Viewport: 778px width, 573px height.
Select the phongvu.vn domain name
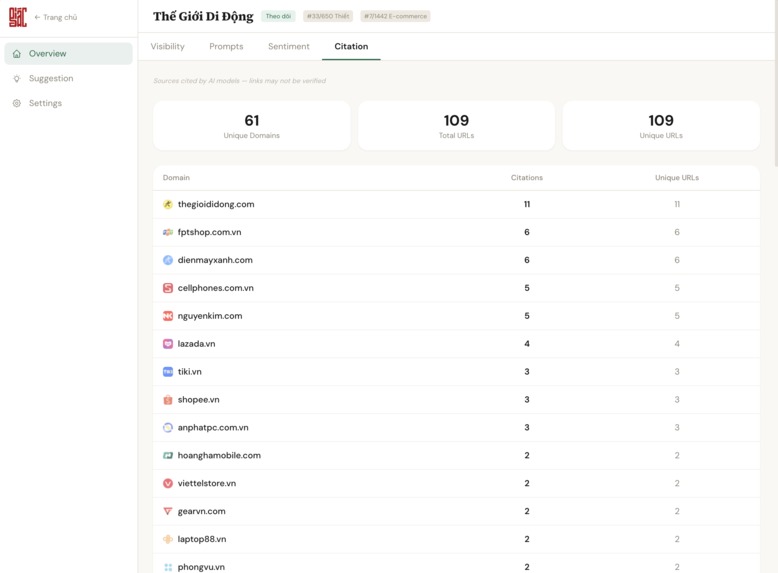[201, 567]
